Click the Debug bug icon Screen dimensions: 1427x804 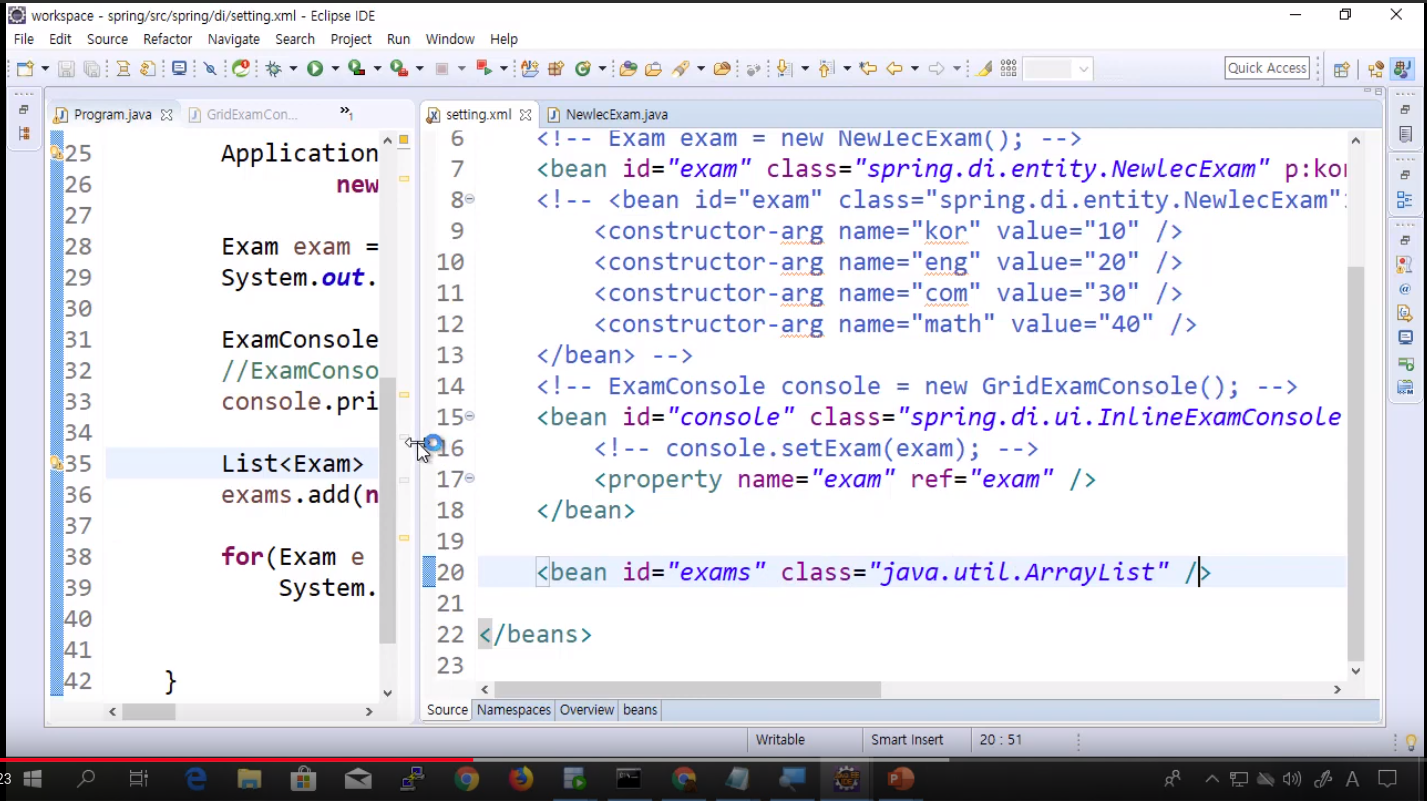pyautogui.click(x=273, y=69)
